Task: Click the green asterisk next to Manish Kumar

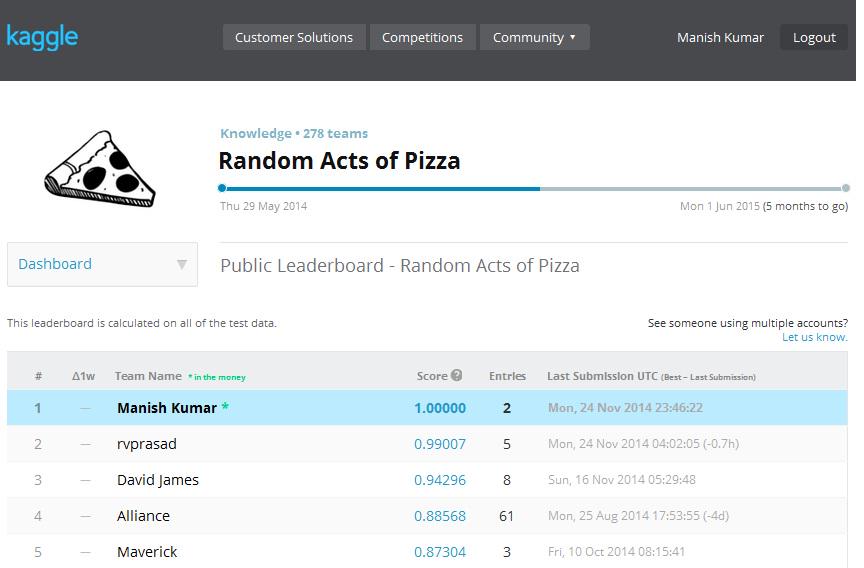Action: click(x=225, y=407)
